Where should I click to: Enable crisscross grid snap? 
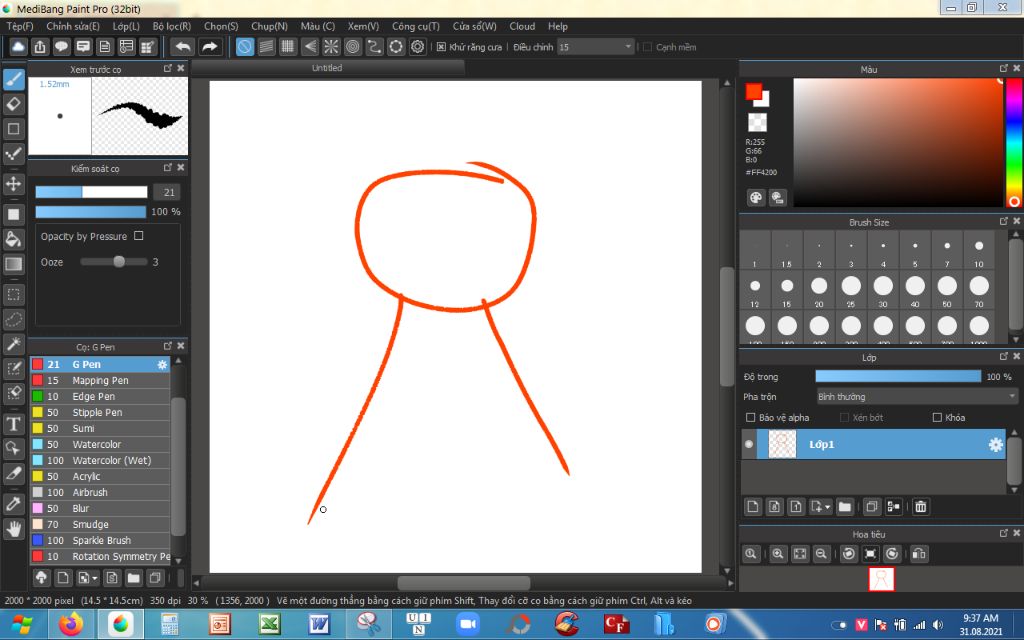click(288, 47)
